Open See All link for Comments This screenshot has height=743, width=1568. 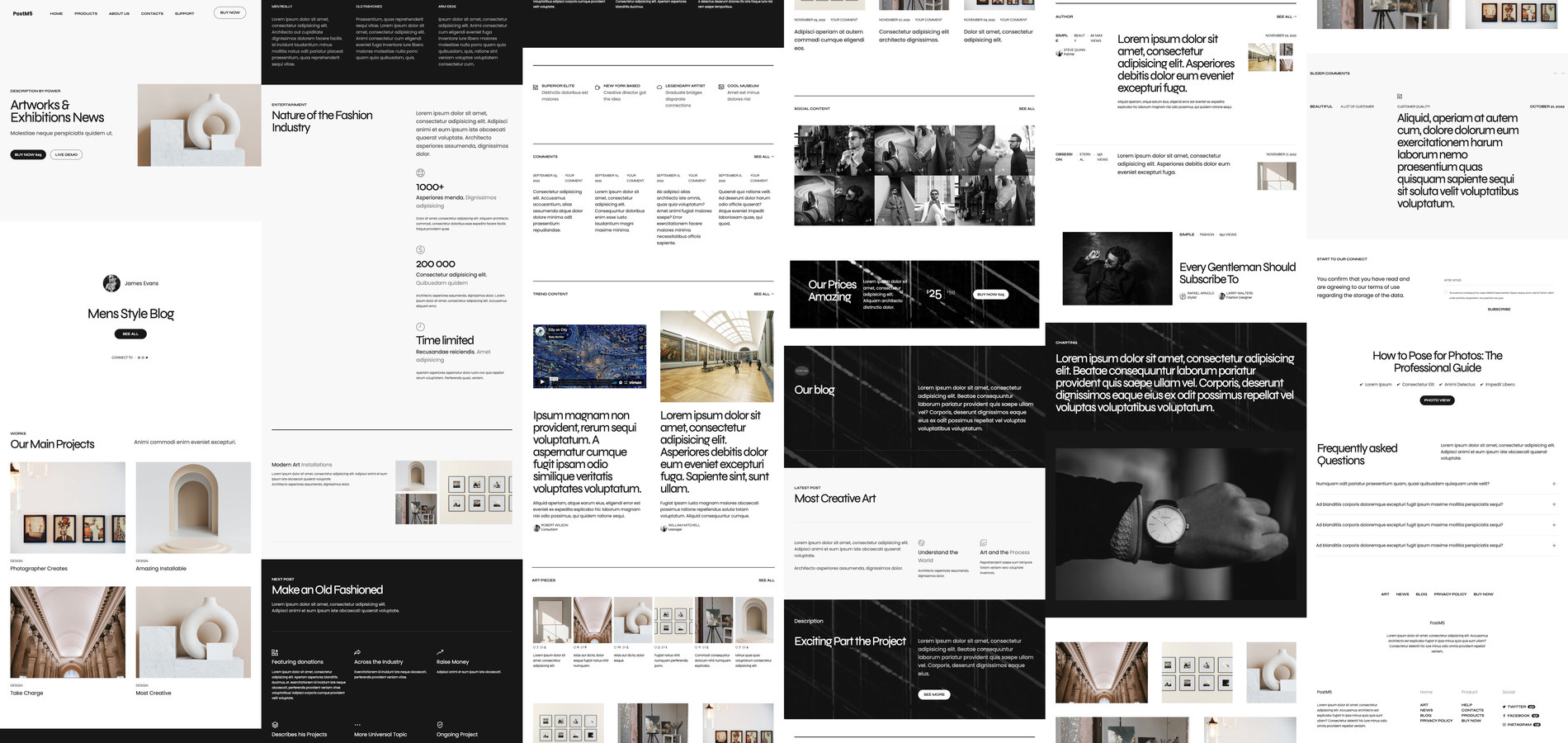(x=763, y=157)
